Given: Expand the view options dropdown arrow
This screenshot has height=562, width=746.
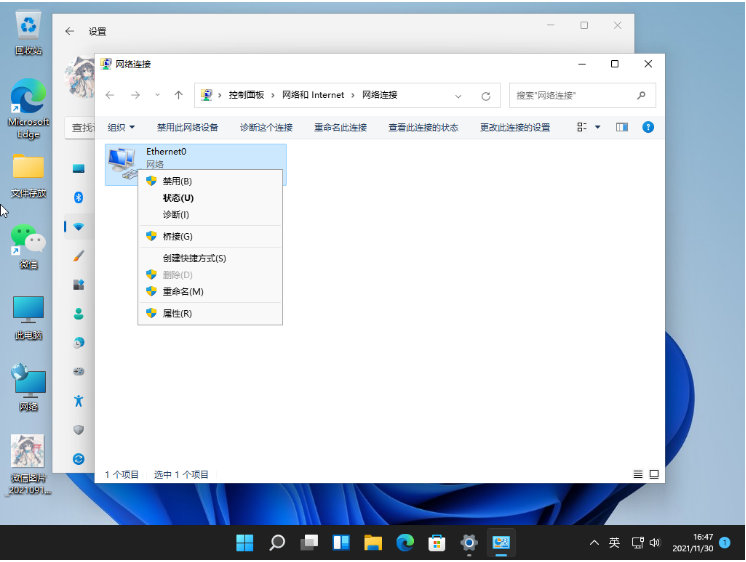Looking at the screenshot, I should [x=598, y=127].
